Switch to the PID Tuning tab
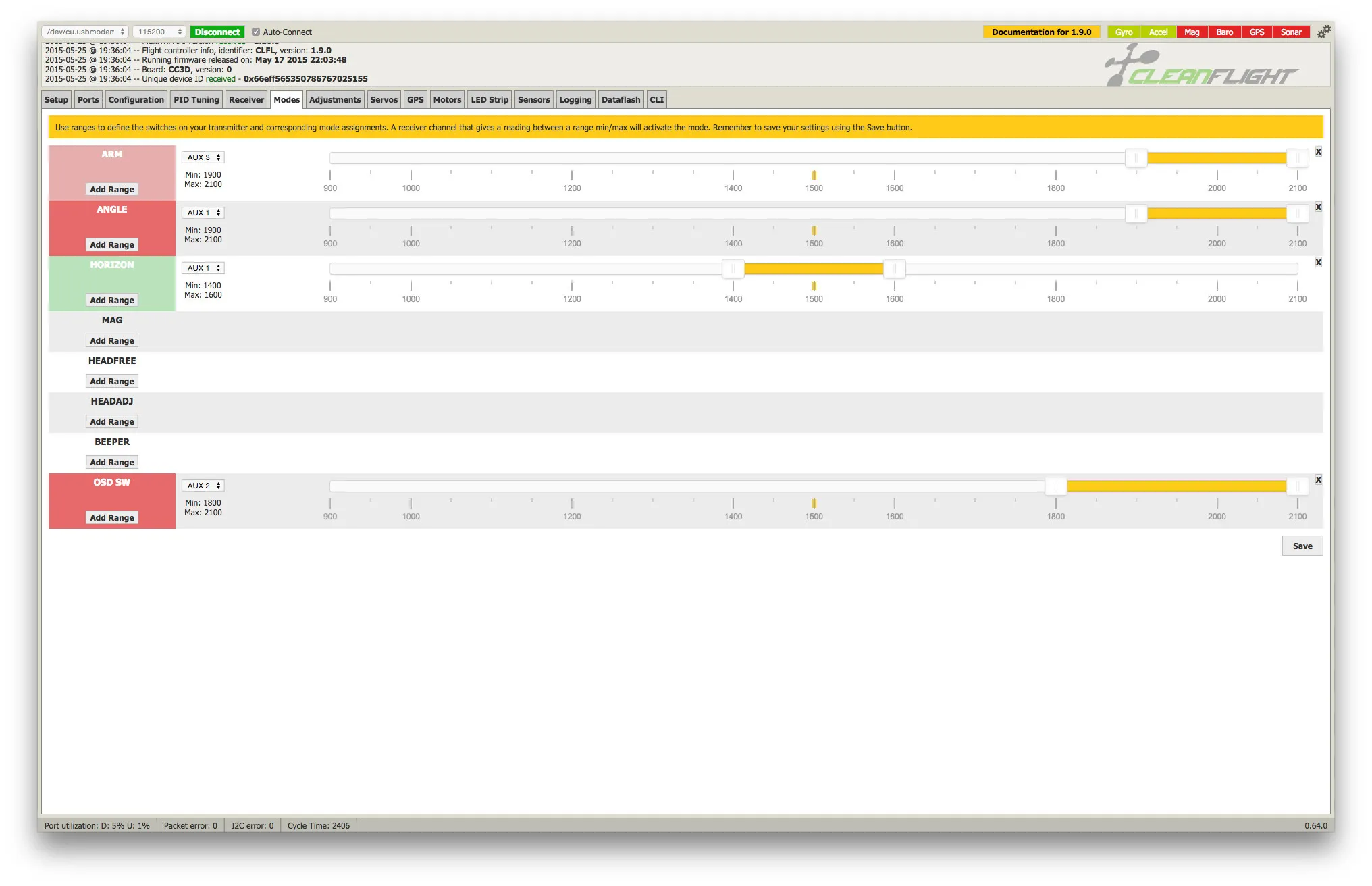The height and width of the screenshot is (886, 1372). [196, 100]
